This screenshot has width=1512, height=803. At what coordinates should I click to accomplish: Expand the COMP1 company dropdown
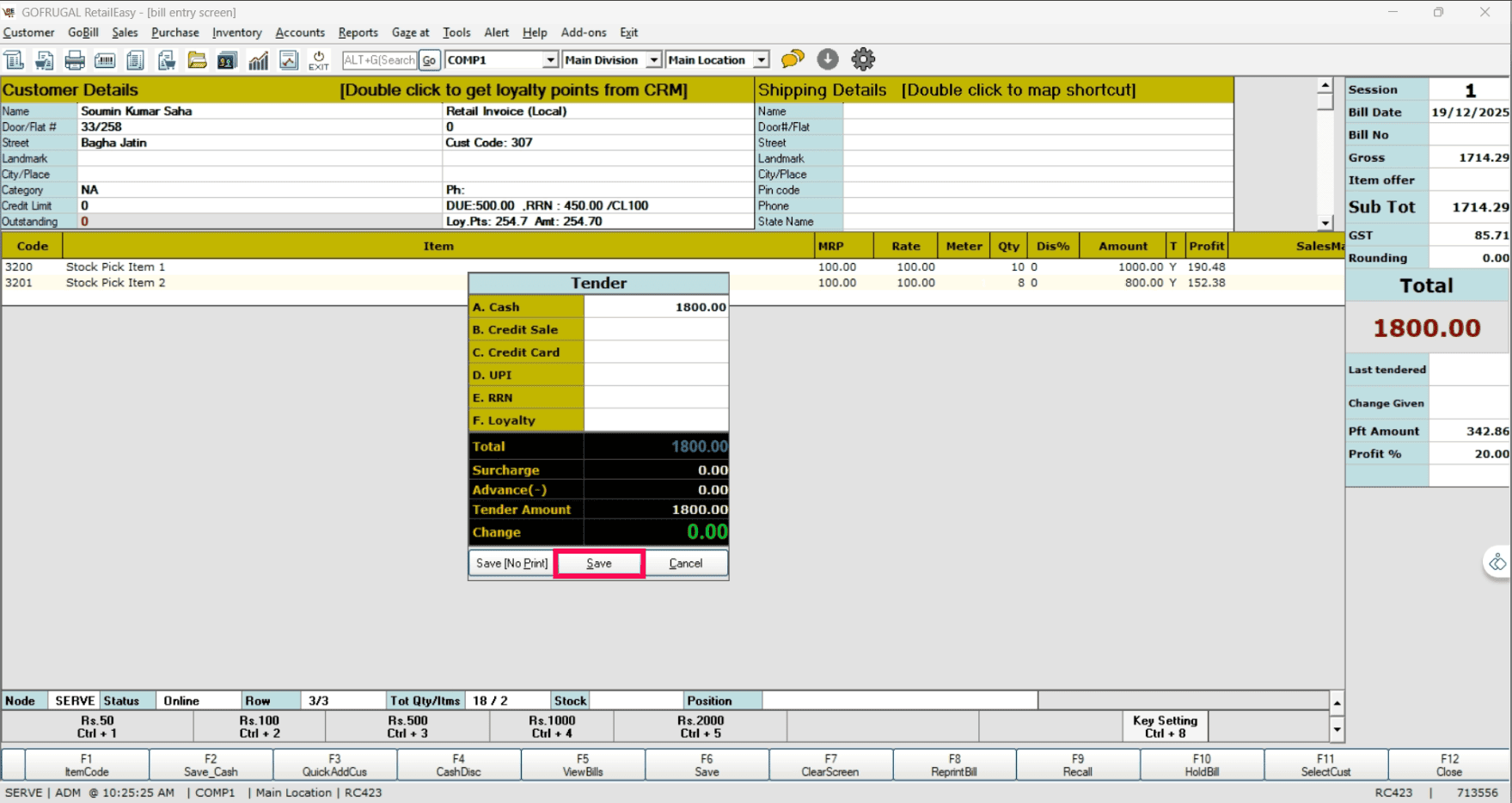click(x=550, y=60)
